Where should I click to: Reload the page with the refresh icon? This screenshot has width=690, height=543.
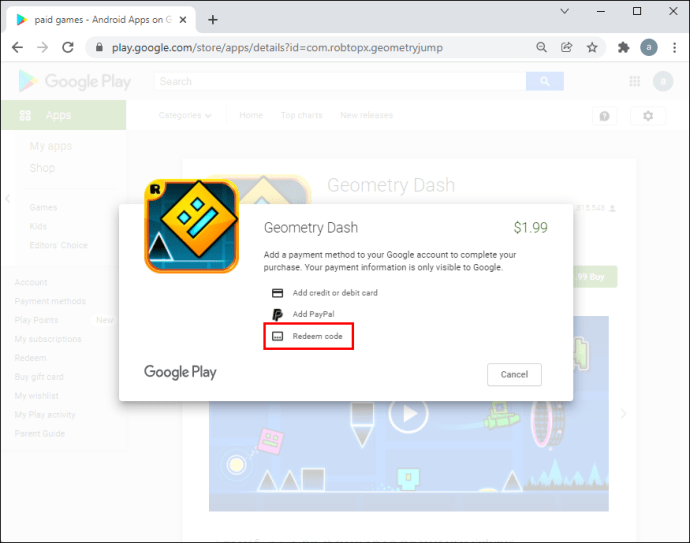click(68, 48)
